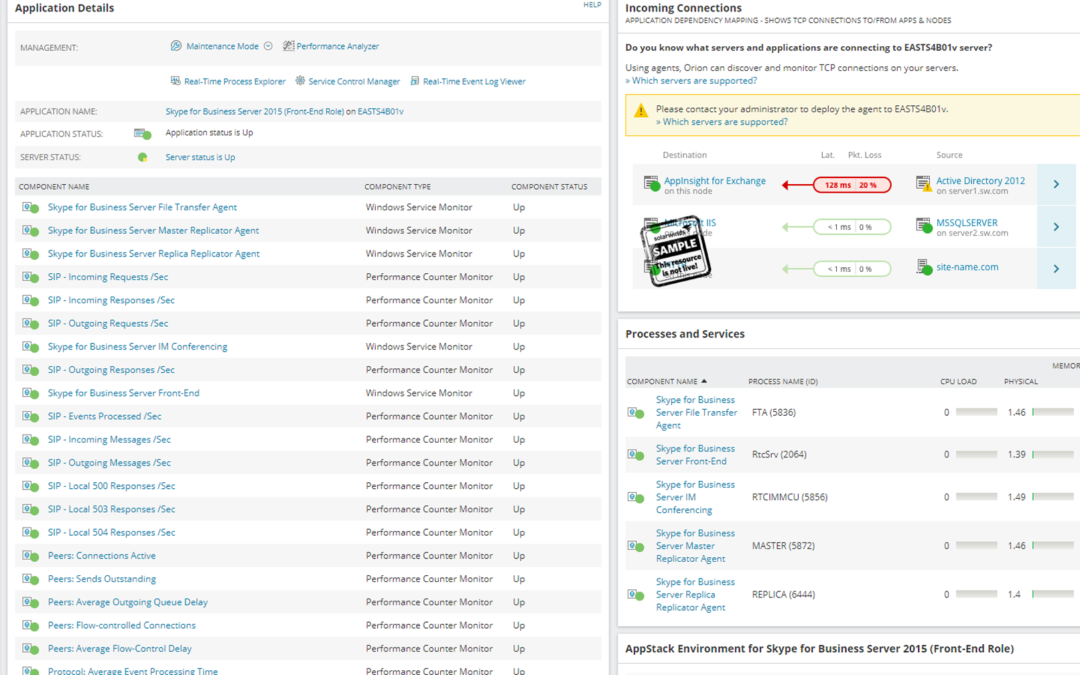1080x675 pixels.
Task: Click the Service Control Manager gear icon
Action: [x=300, y=81]
